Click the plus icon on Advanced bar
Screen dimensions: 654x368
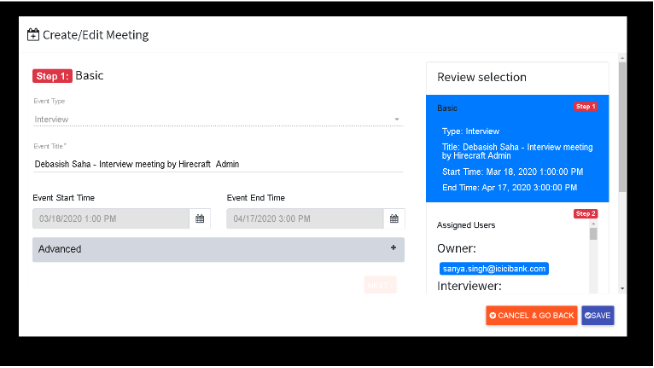393,248
